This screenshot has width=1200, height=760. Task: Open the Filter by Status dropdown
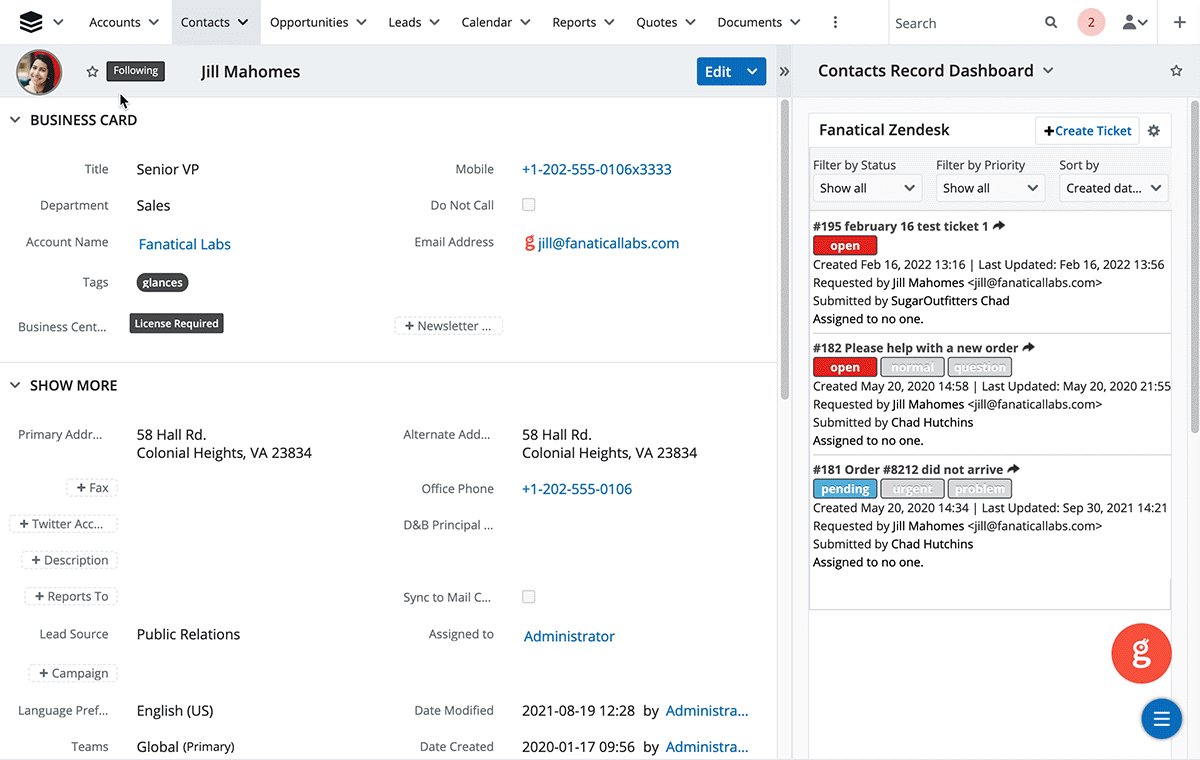point(867,188)
